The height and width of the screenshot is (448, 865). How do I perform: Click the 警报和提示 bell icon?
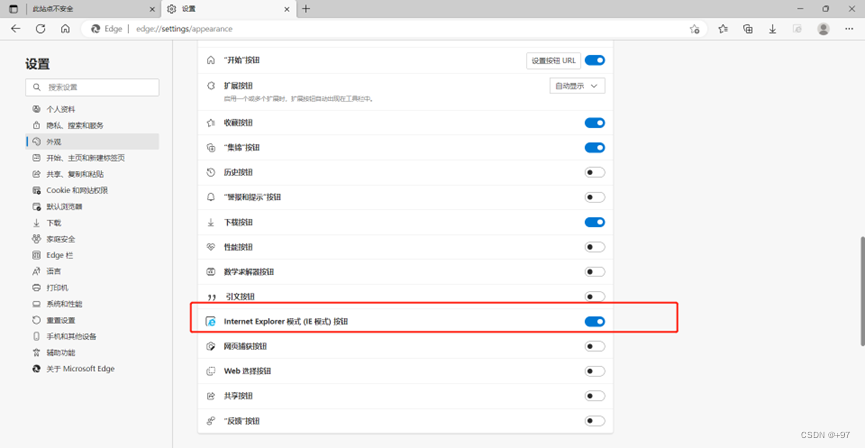[211, 197]
